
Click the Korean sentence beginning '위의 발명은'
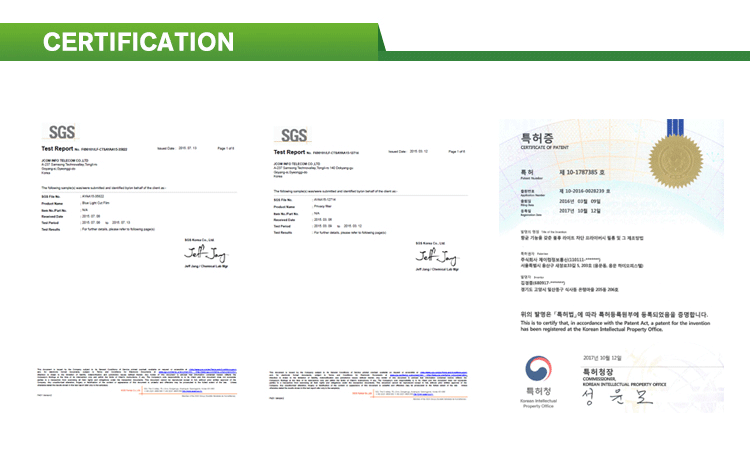coord(614,315)
